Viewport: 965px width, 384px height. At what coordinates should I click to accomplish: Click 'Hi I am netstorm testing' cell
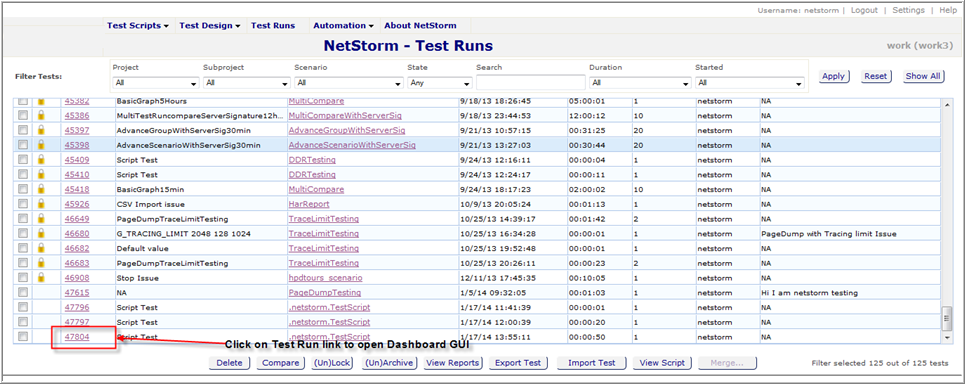(x=850, y=292)
